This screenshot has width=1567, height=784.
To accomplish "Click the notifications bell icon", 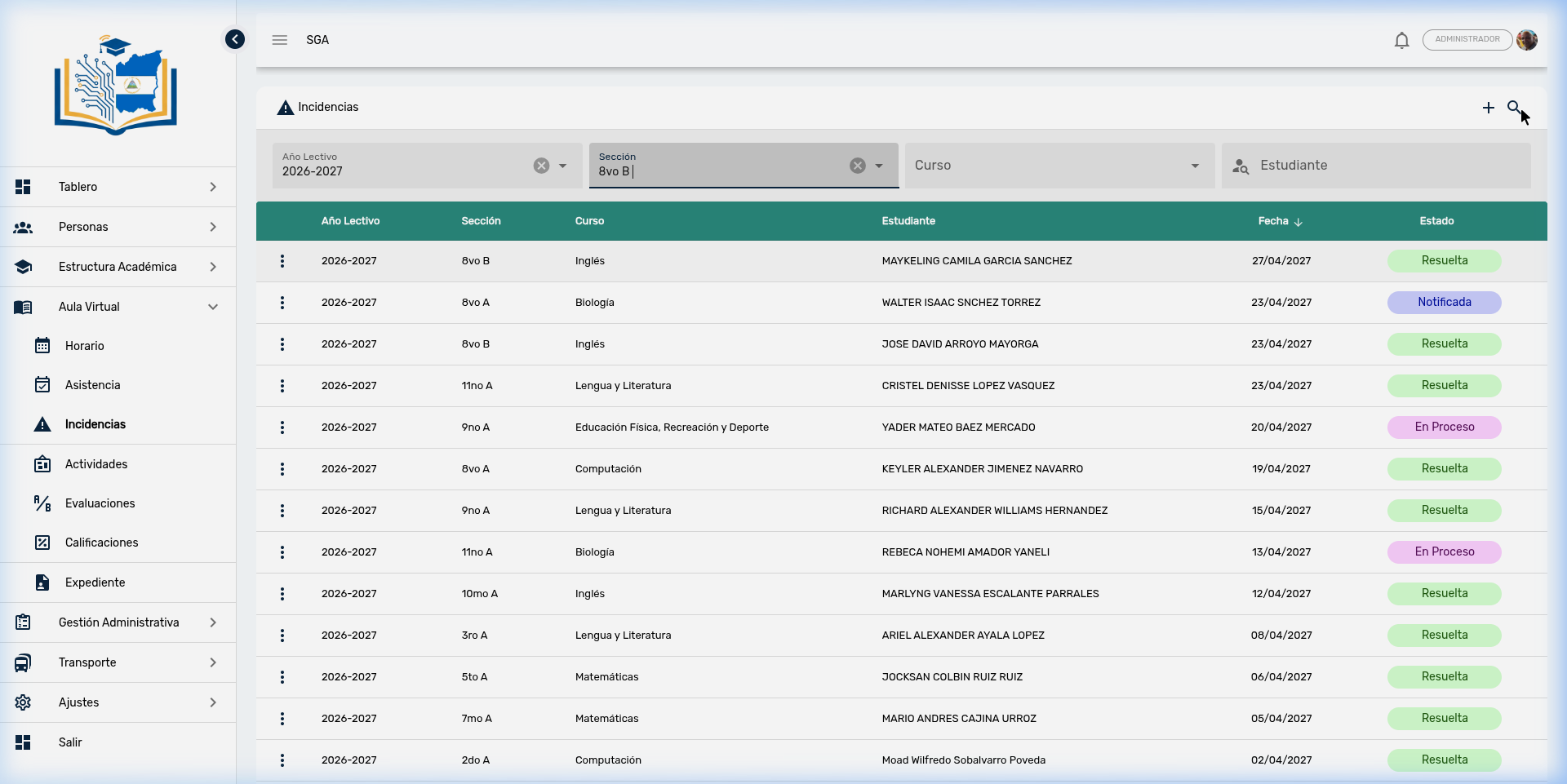I will click(x=1401, y=40).
